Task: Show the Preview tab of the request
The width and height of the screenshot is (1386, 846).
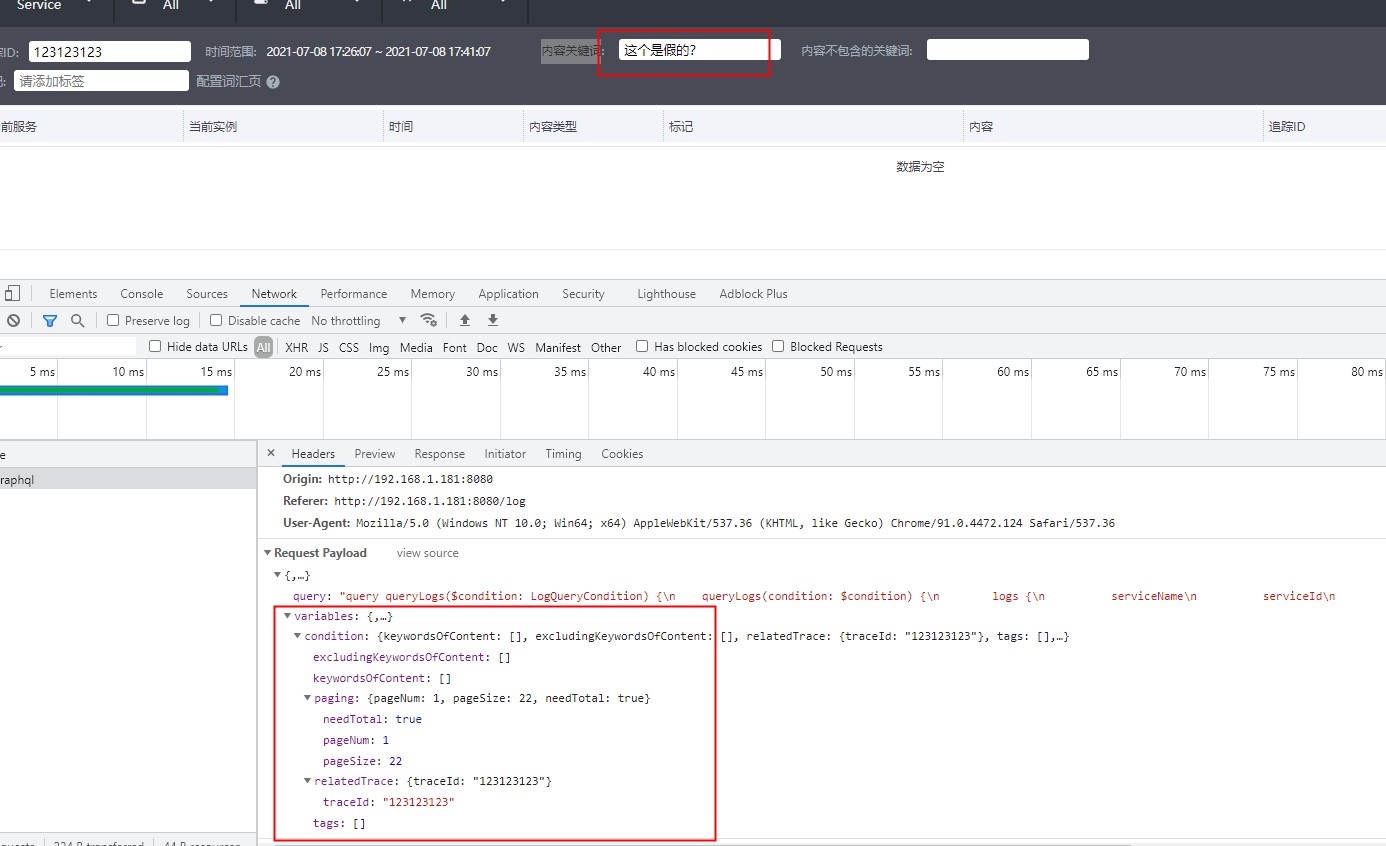Action: tap(375, 454)
